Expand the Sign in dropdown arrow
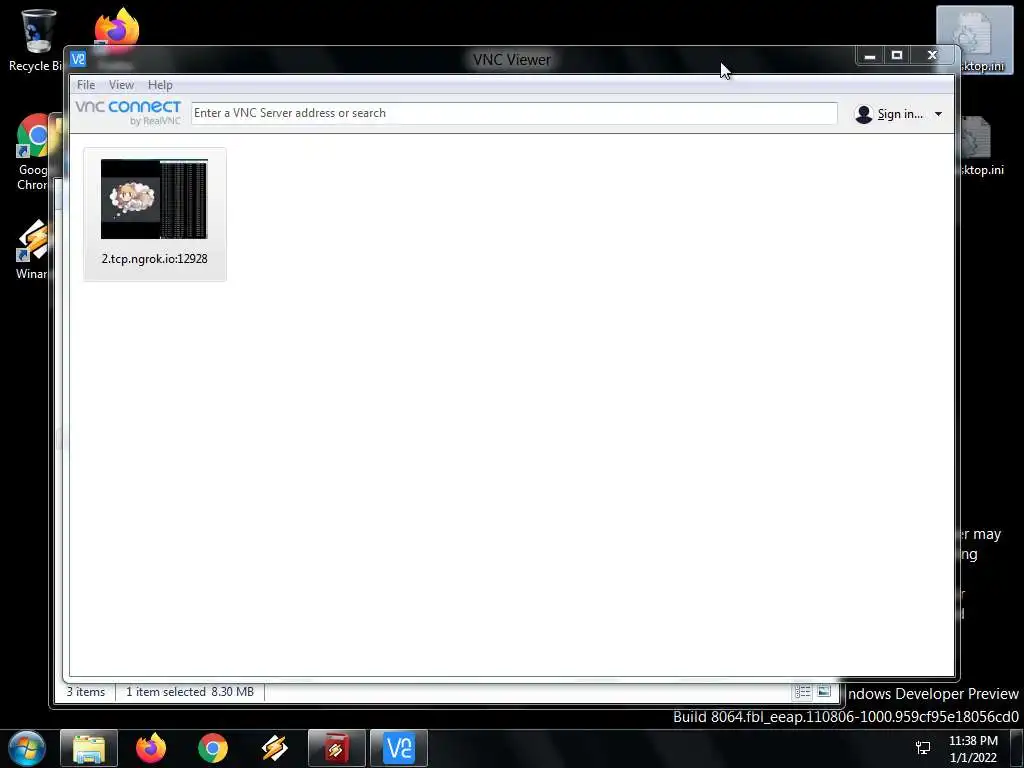Image resolution: width=1024 pixels, height=768 pixels. [x=938, y=114]
